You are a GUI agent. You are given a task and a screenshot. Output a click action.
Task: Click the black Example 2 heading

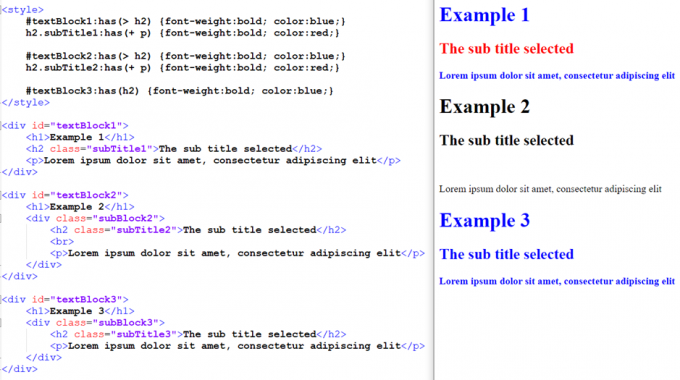click(x=484, y=107)
